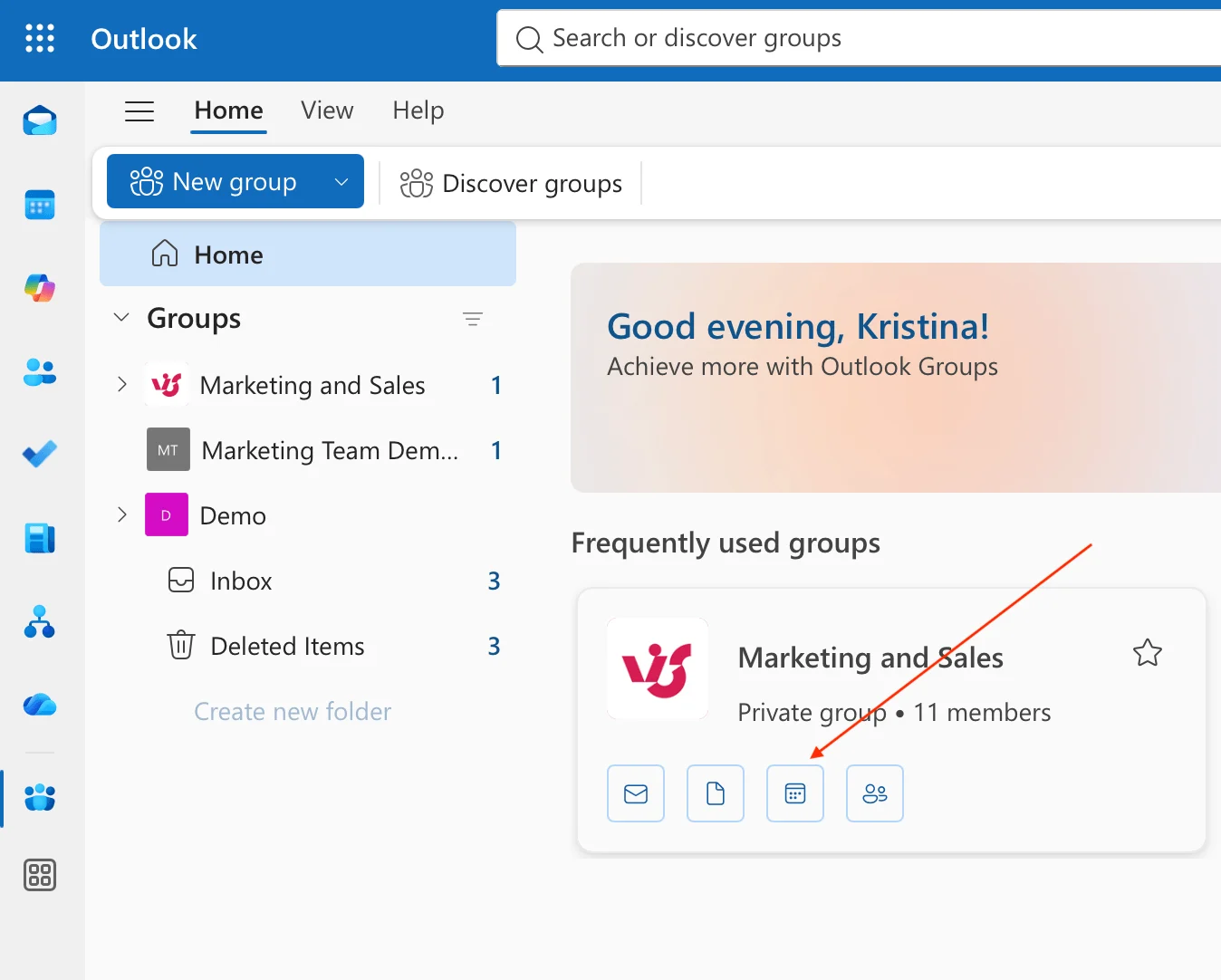Open People app in the rail
The width and height of the screenshot is (1221, 980).
(40, 371)
